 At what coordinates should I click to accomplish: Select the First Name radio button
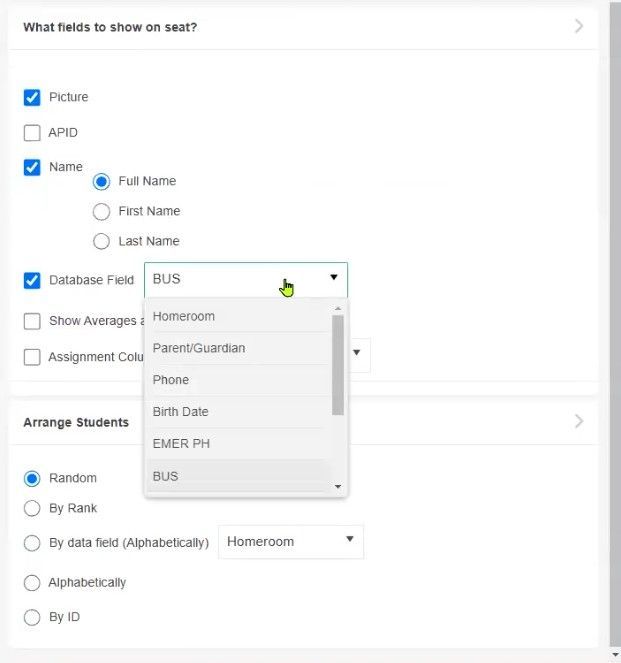(x=101, y=211)
